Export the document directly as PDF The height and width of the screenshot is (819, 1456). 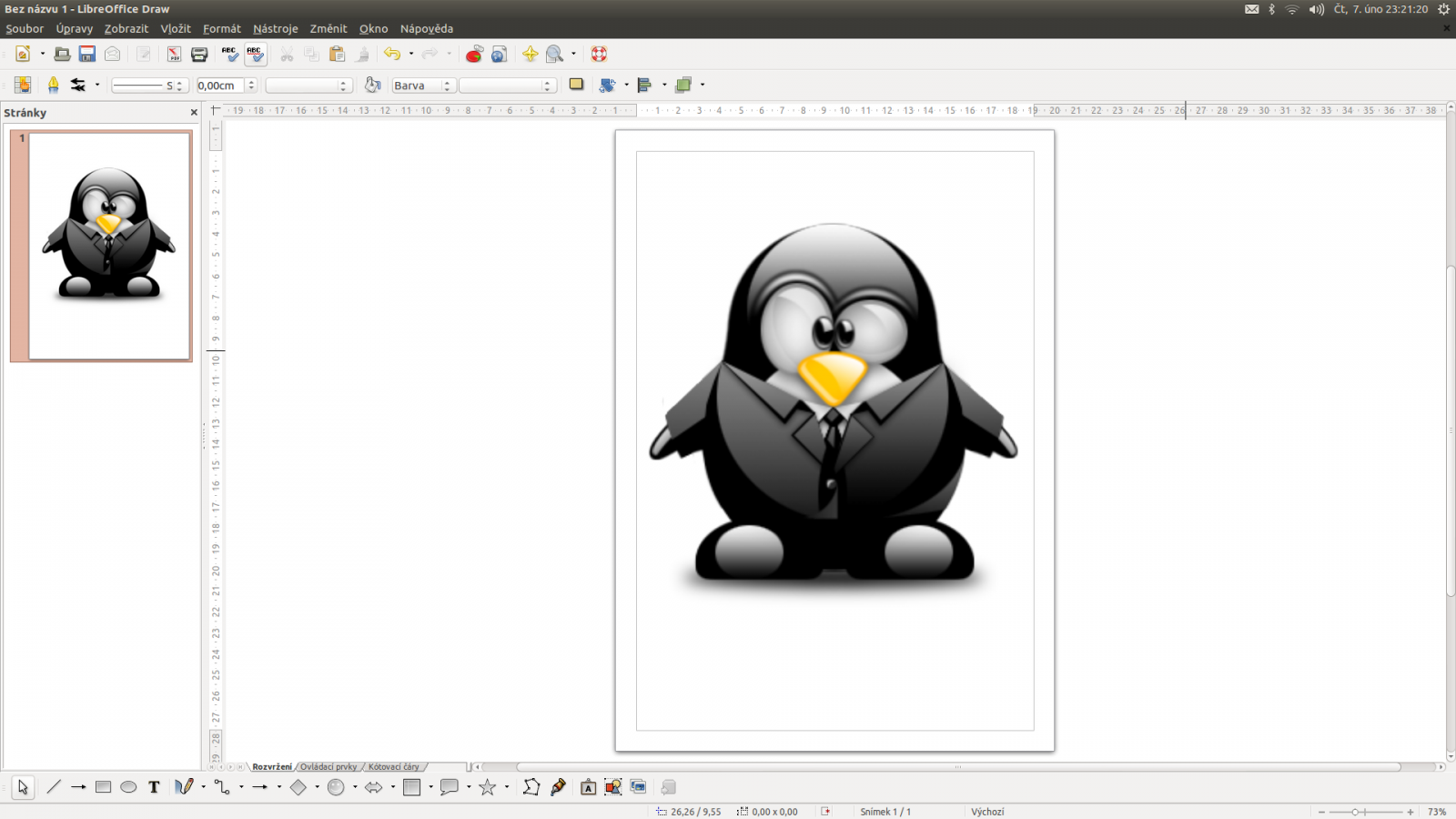(x=173, y=54)
